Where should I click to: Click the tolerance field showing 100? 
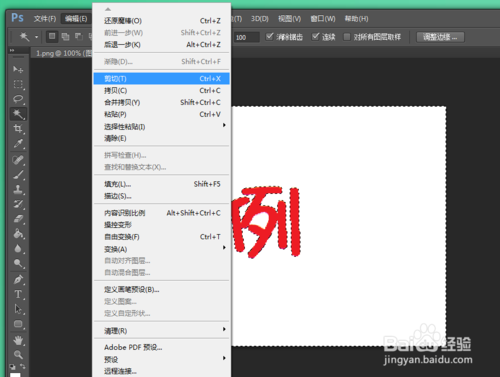(246, 37)
